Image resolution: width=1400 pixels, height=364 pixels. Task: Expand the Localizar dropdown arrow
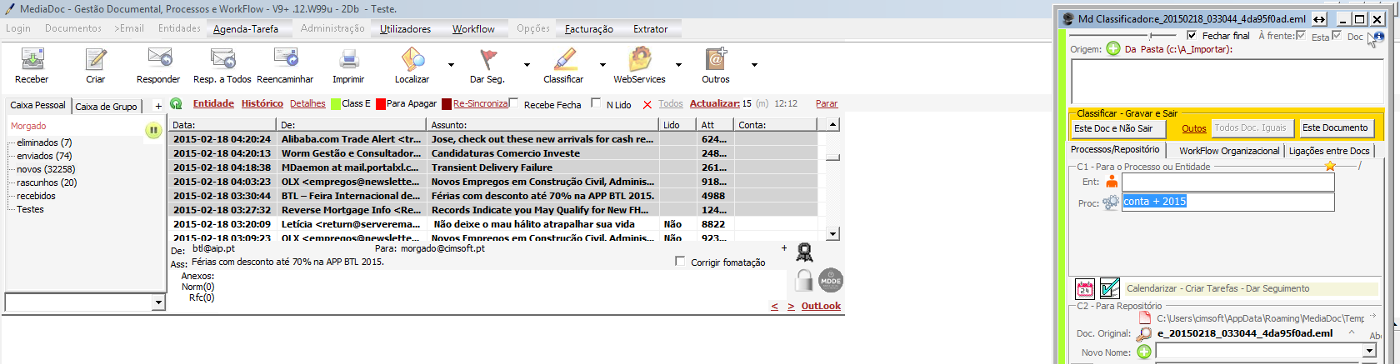pos(451,63)
